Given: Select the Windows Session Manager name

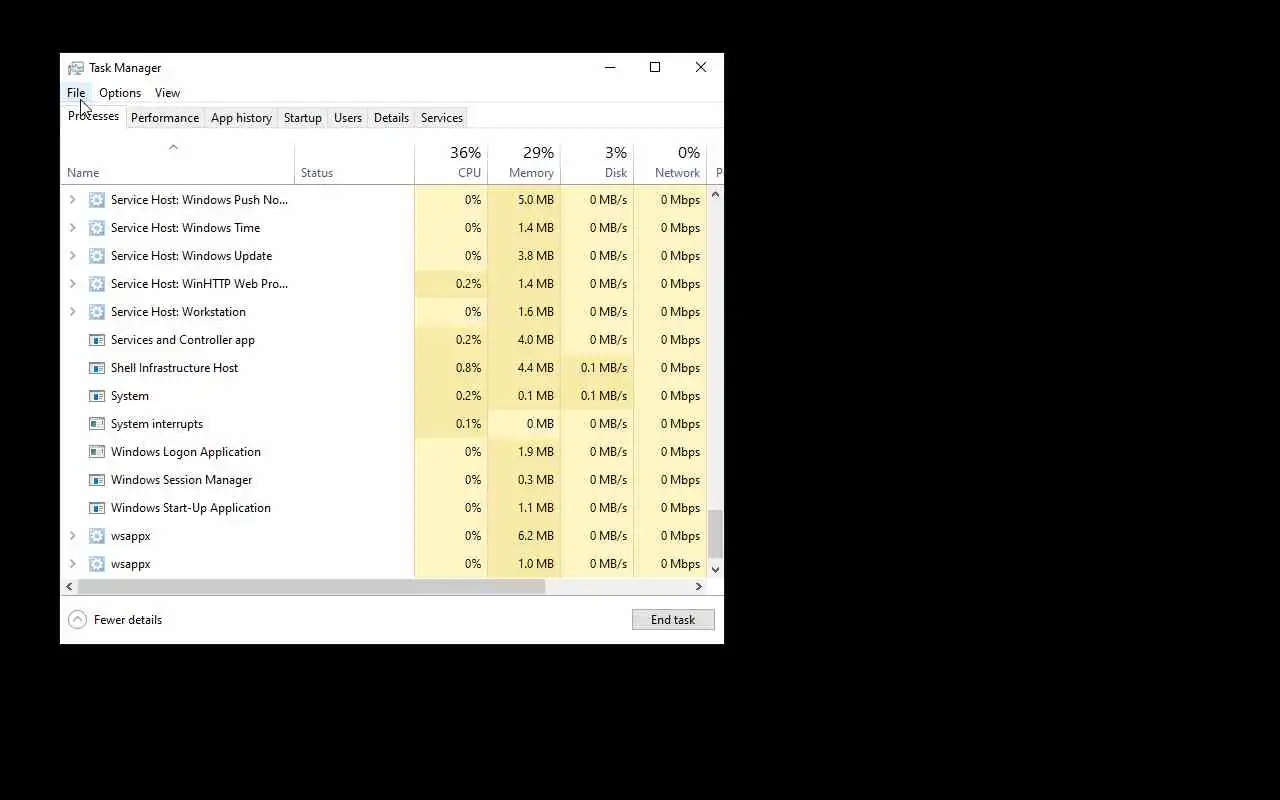Looking at the screenshot, I should pos(181,480).
